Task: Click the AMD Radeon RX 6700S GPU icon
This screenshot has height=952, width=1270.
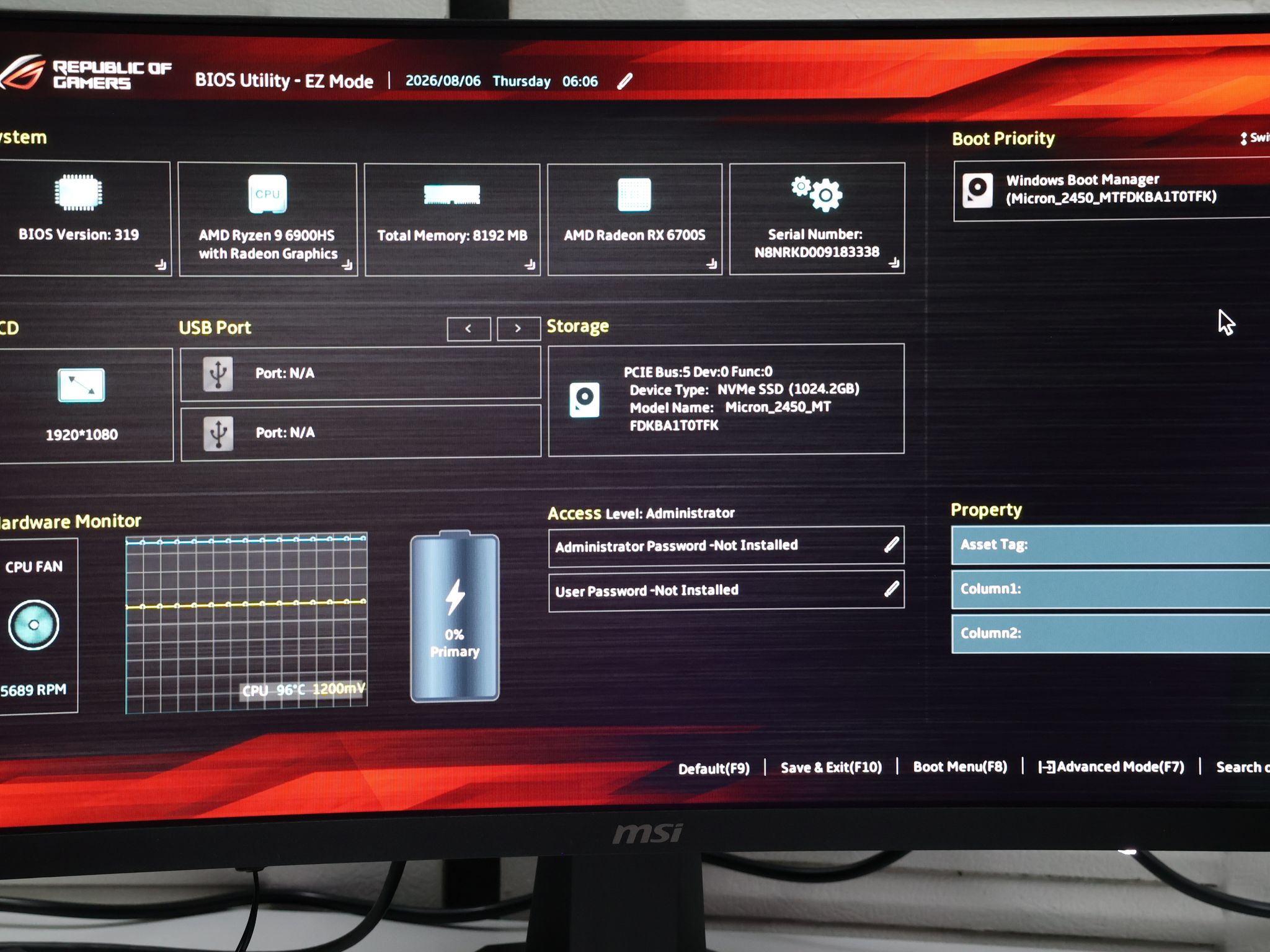Action: pos(634,195)
